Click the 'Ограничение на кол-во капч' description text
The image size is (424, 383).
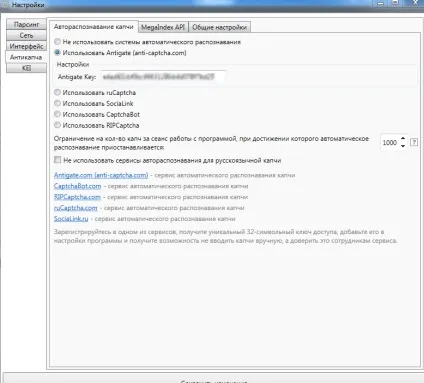pos(211,143)
